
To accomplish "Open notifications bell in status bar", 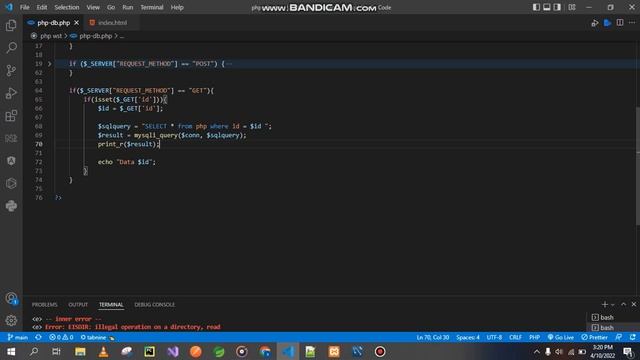I will [x=632, y=338].
